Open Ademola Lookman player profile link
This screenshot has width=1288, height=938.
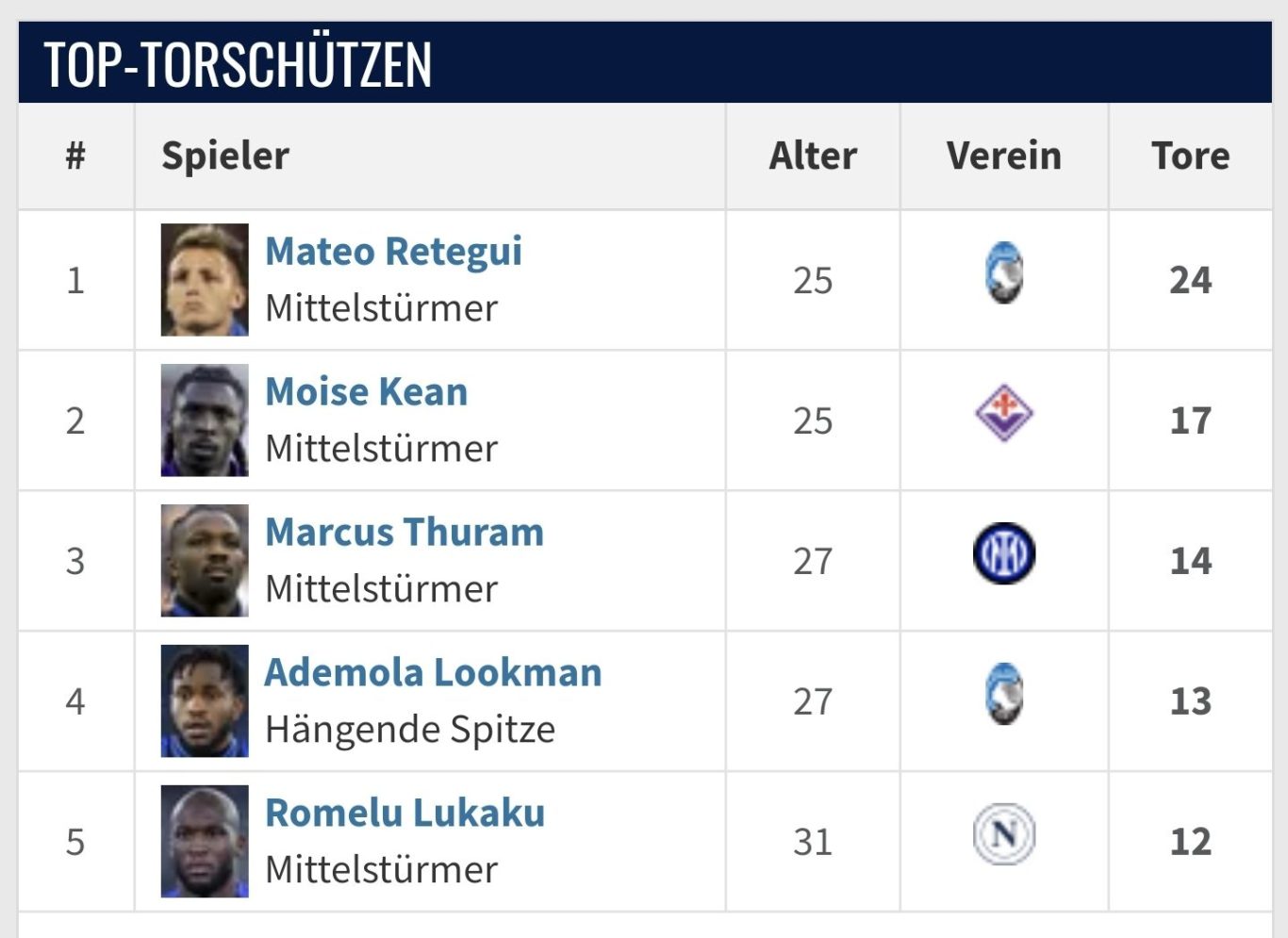(433, 673)
